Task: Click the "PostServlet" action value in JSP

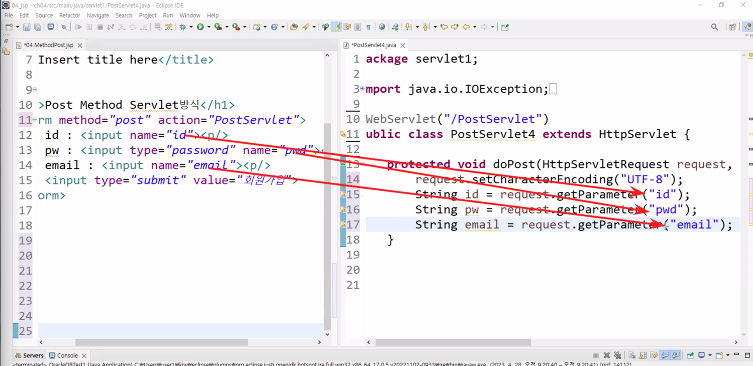Action: pos(255,120)
